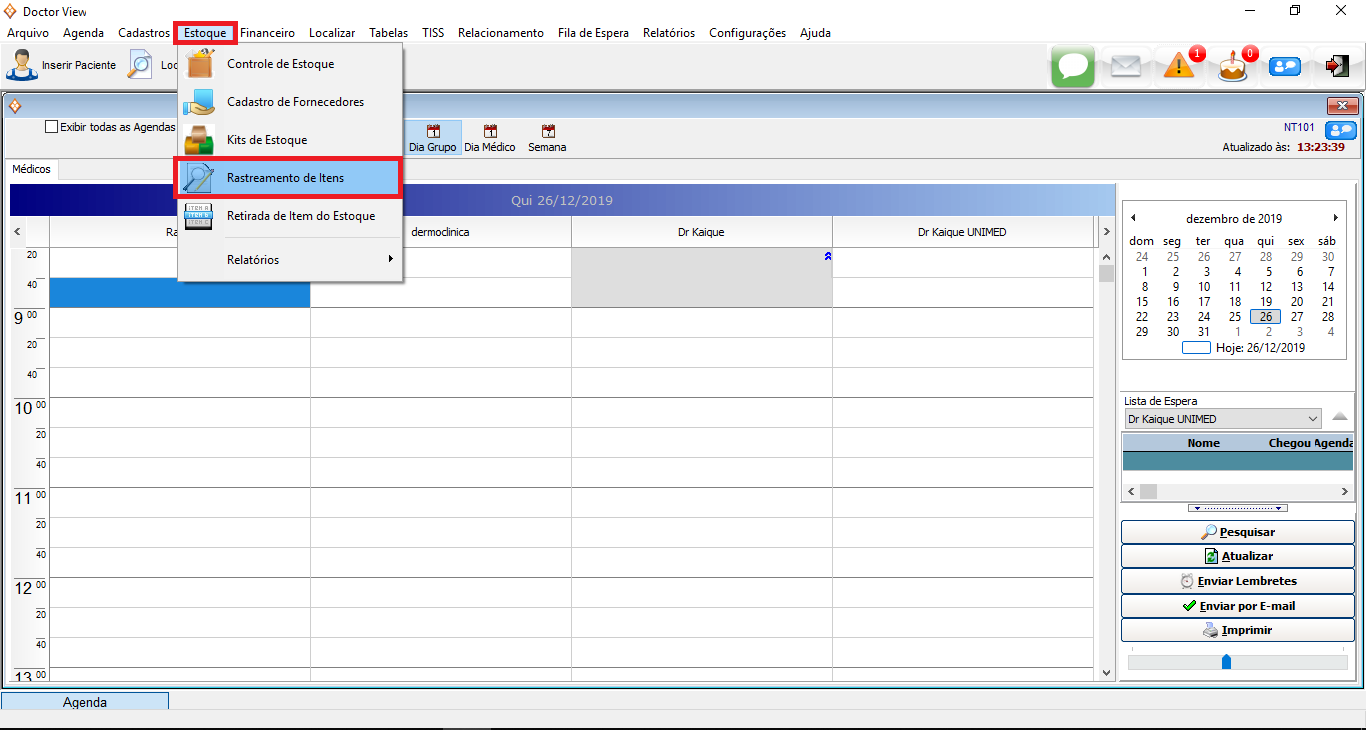
Task: Select Retirada de Item do Estoque
Action: coord(300,216)
